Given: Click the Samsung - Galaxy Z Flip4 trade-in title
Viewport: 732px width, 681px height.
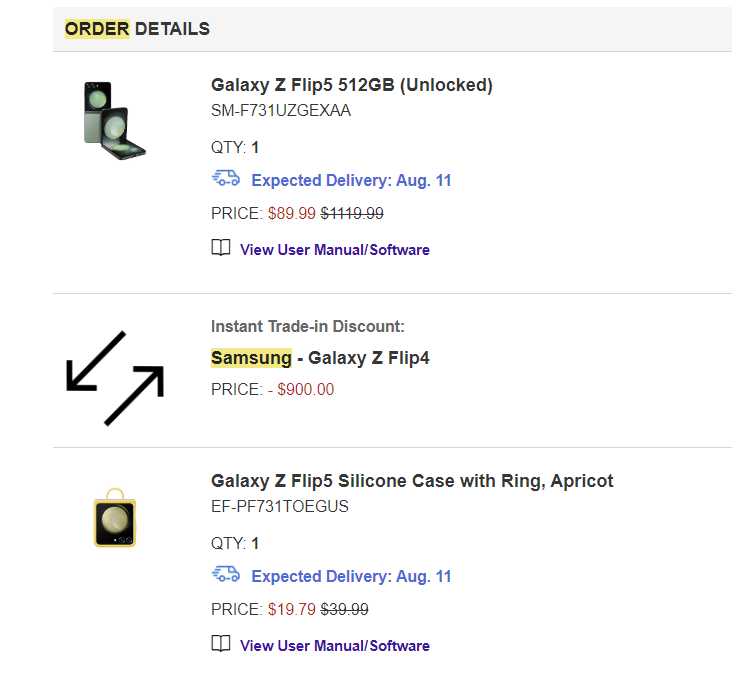Looking at the screenshot, I should [320, 358].
